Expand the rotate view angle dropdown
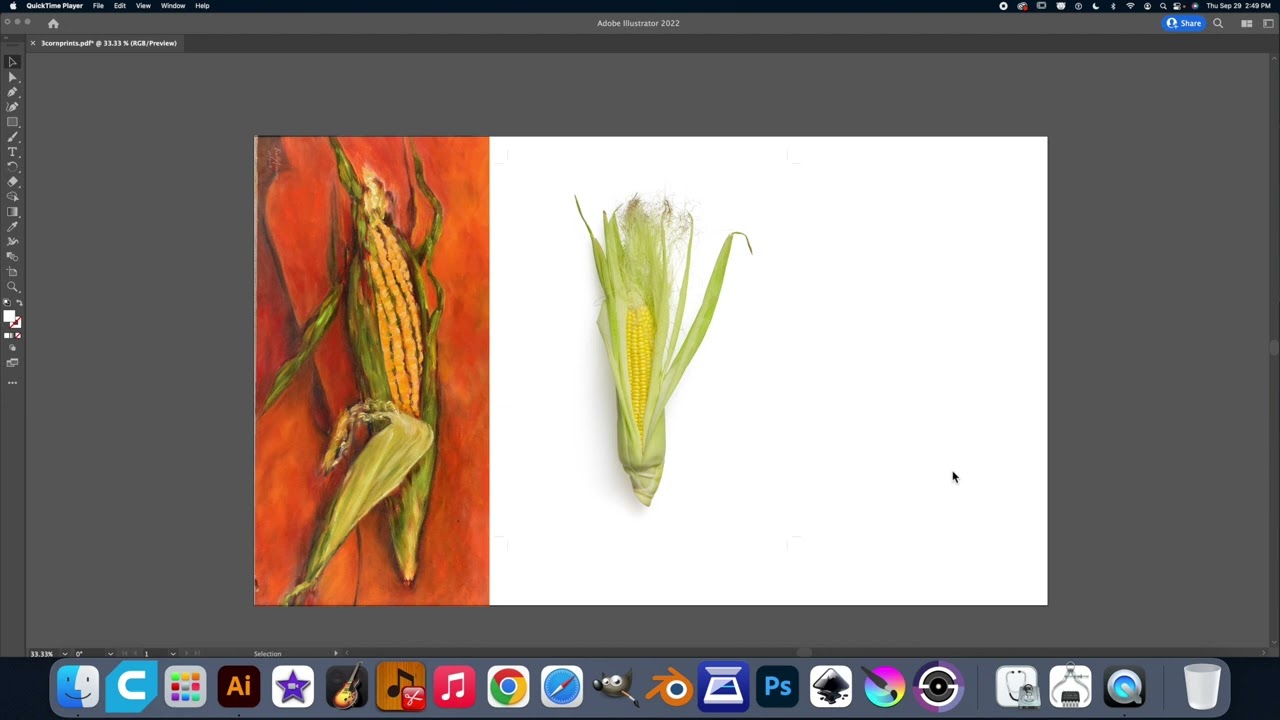Viewport: 1280px width, 720px height. 110,654
